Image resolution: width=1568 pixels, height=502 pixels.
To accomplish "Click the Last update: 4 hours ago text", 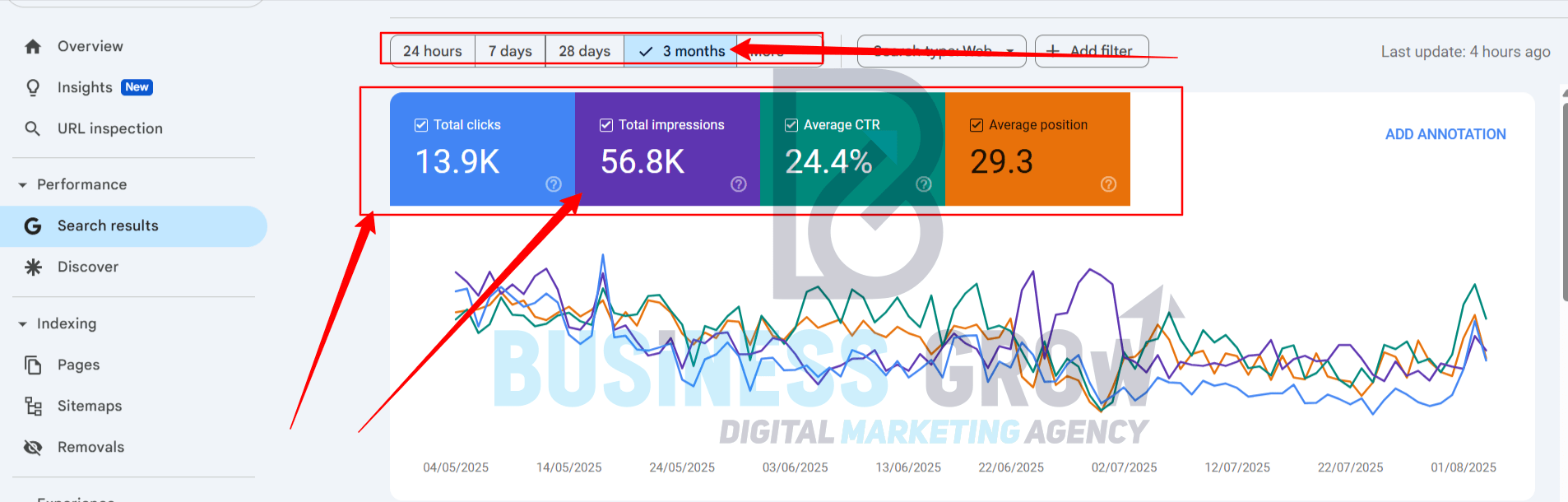I will click(1465, 52).
